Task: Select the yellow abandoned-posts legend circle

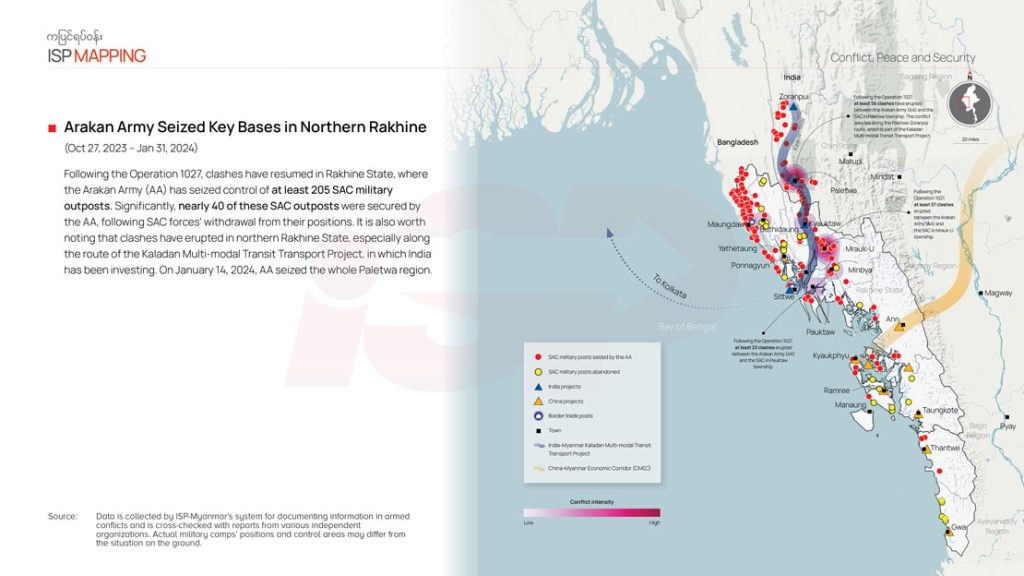Action: [x=539, y=371]
